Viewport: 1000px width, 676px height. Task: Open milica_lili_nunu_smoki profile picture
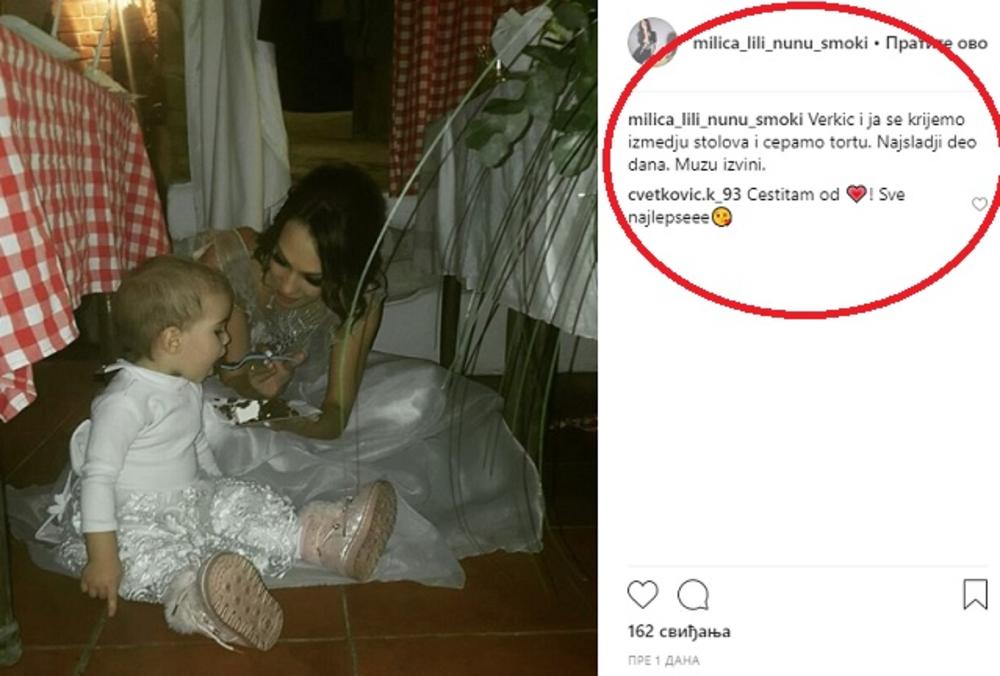652,42
